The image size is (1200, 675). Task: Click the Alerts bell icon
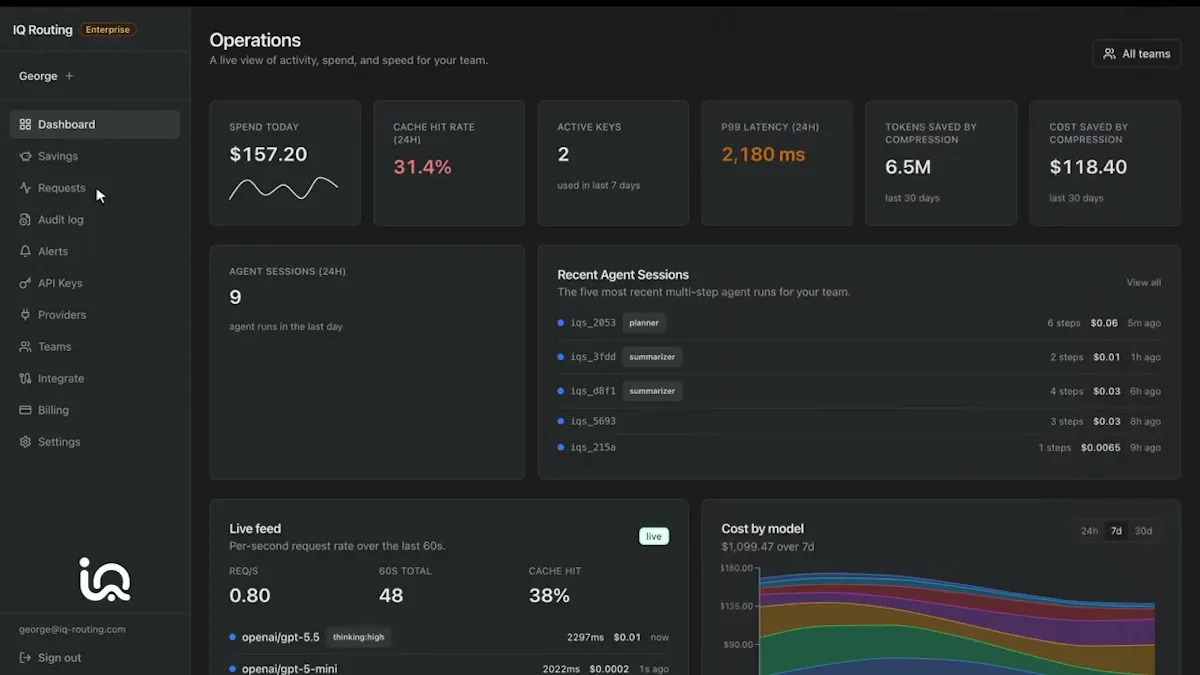coord(26,252)
